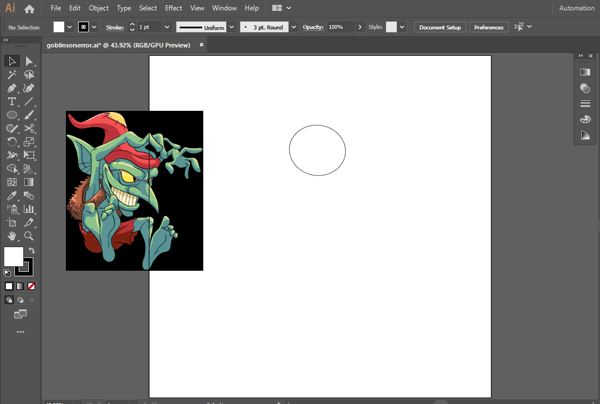
Task: Open the 3 pt. Round brush dropdown
Action: pos(293,27)
